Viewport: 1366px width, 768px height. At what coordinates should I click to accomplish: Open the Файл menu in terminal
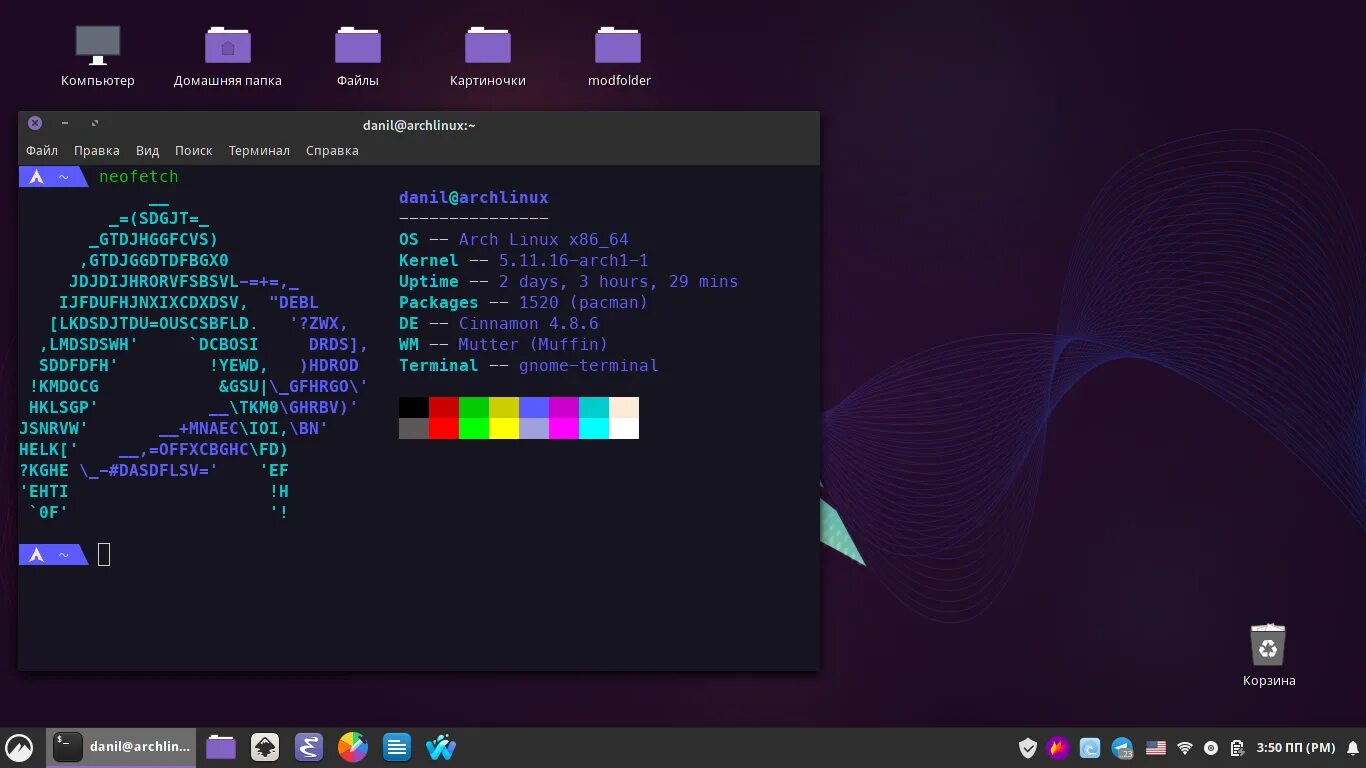42,151
